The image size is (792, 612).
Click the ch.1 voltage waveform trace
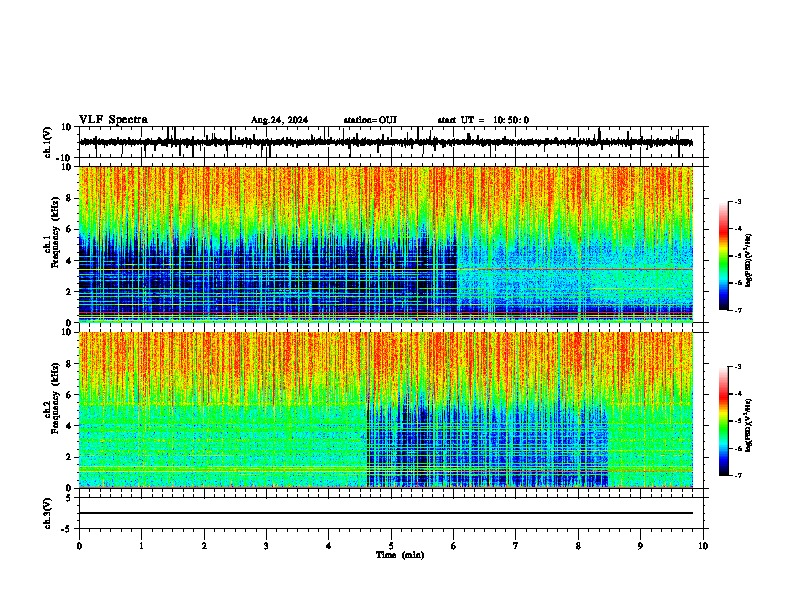point(386,142)
